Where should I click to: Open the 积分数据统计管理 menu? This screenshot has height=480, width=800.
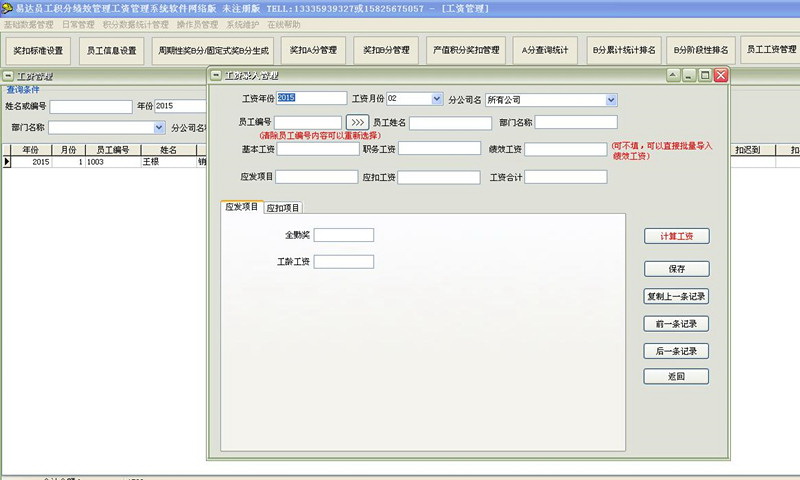click(136, 24)
